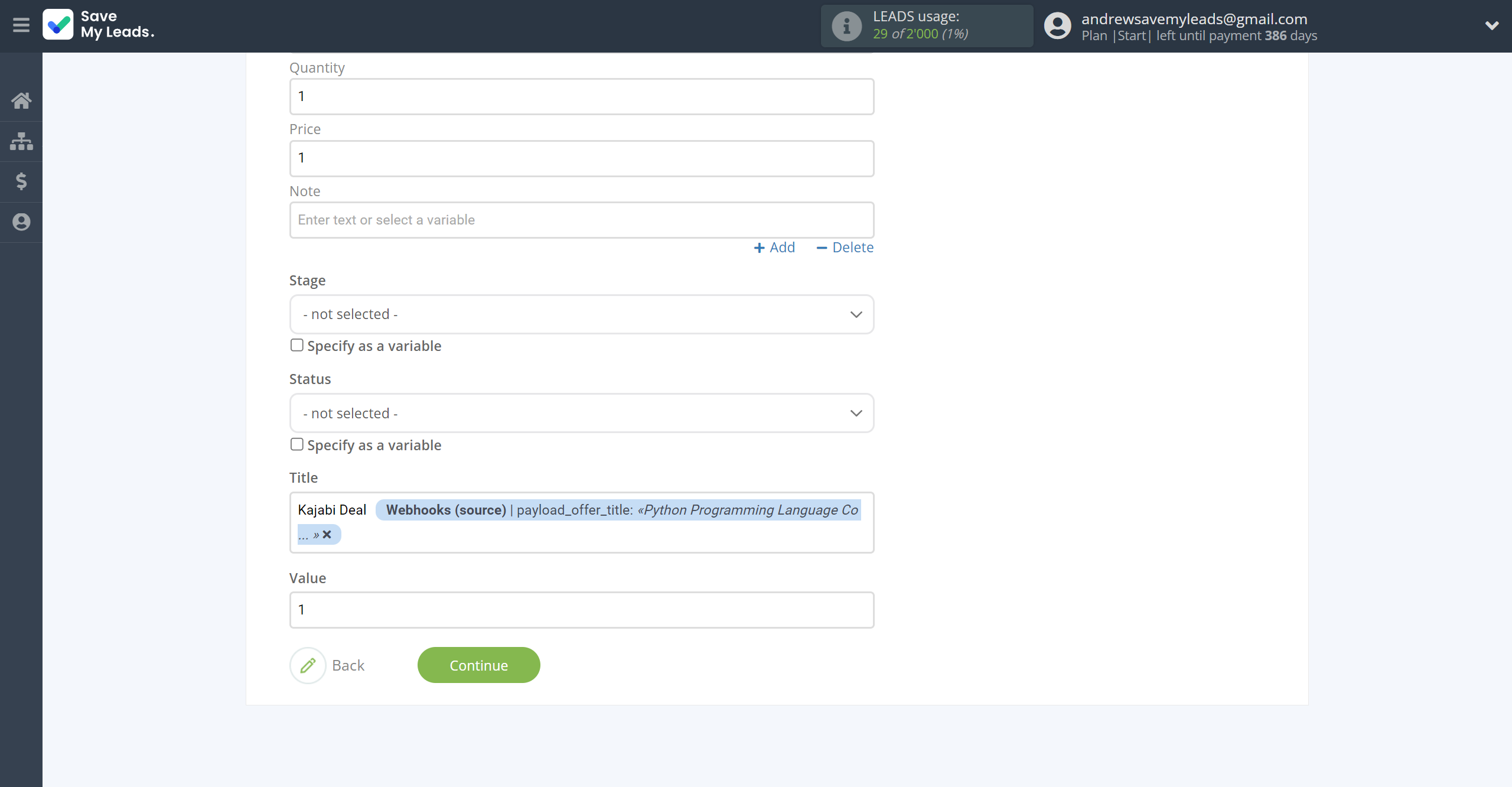The image size is (1512, 787).
Task: Click the Continue button to proceed
Action: (x=478, y=665)
